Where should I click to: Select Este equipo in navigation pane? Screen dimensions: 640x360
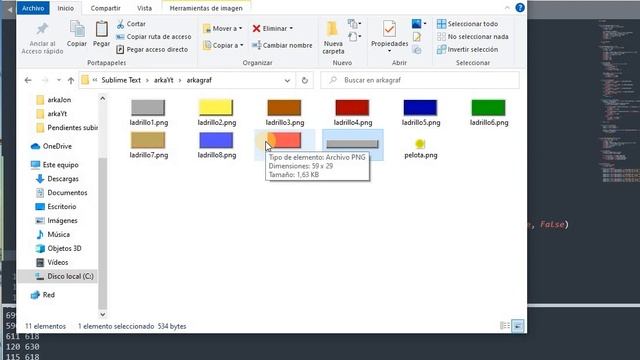pyautogui.click(x=54, y=165)
